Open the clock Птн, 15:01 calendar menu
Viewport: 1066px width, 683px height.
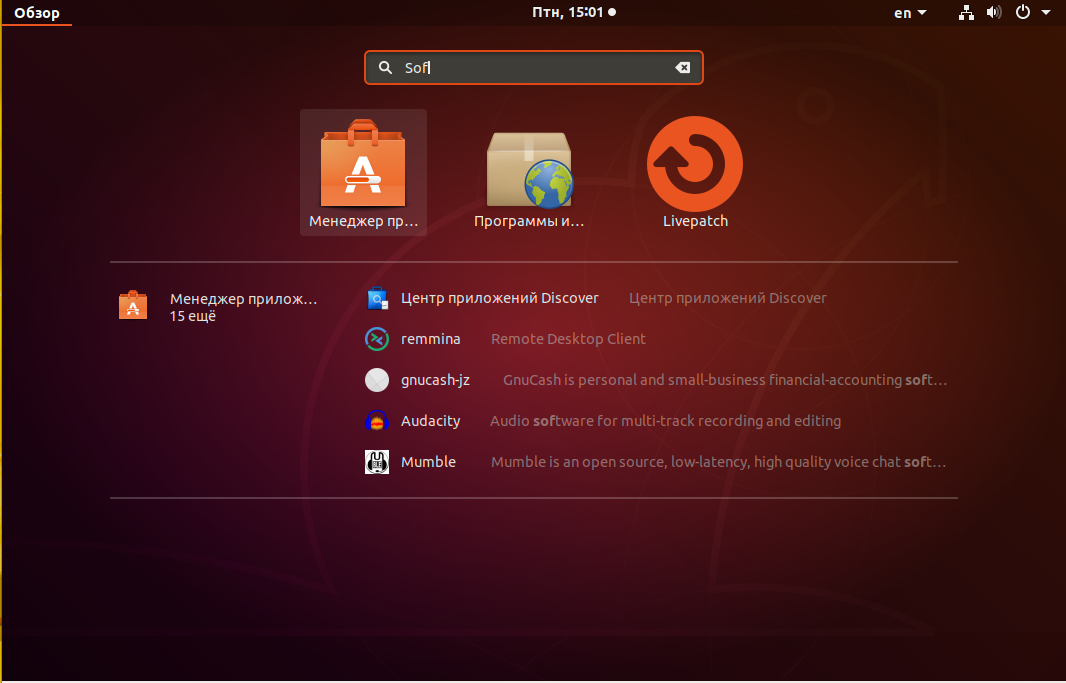pyautogui.click(x=574, y=12)
